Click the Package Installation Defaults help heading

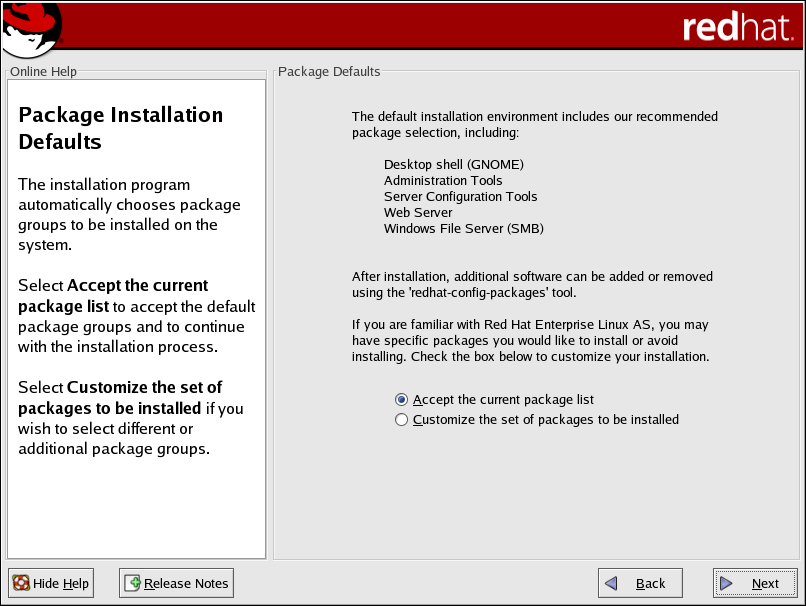click(x=120, y=128)
